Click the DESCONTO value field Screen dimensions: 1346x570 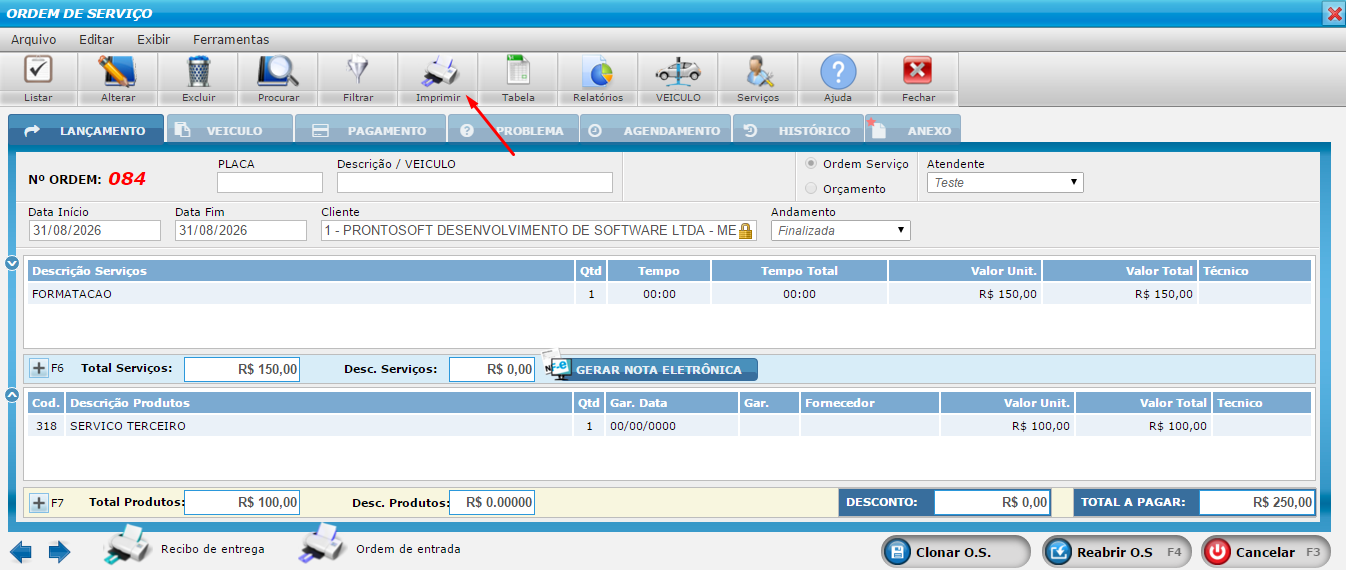[992, 502]
